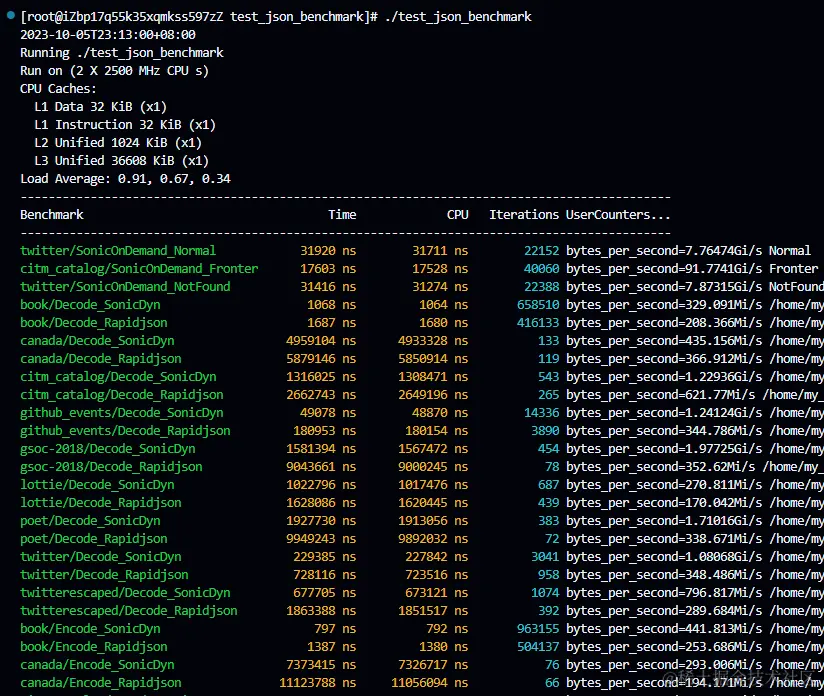Select benchmark name twitter/SonicOnDemand_NotFound

tap(125, 286)
